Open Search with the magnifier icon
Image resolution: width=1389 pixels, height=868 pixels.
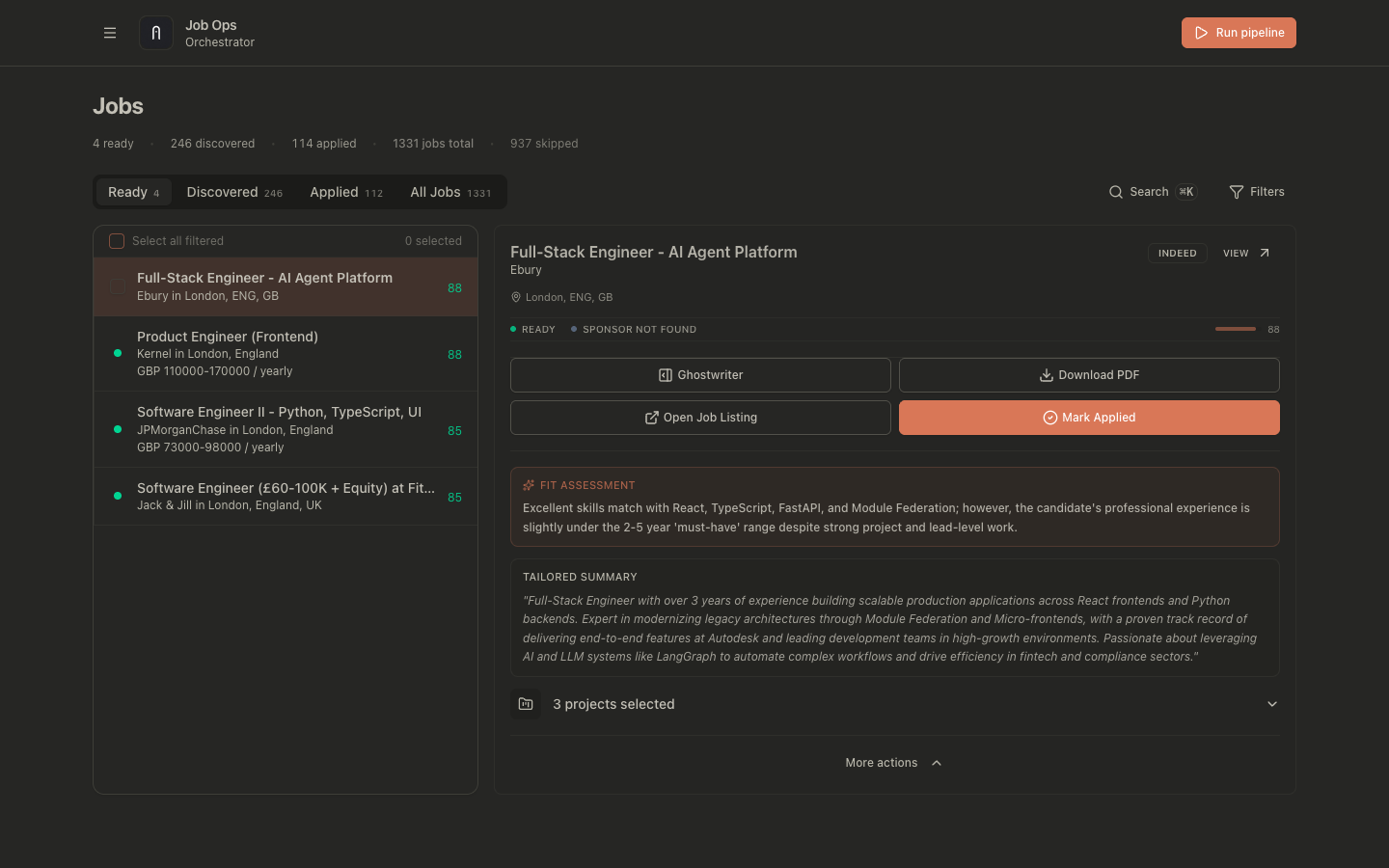click(1116, 191)
